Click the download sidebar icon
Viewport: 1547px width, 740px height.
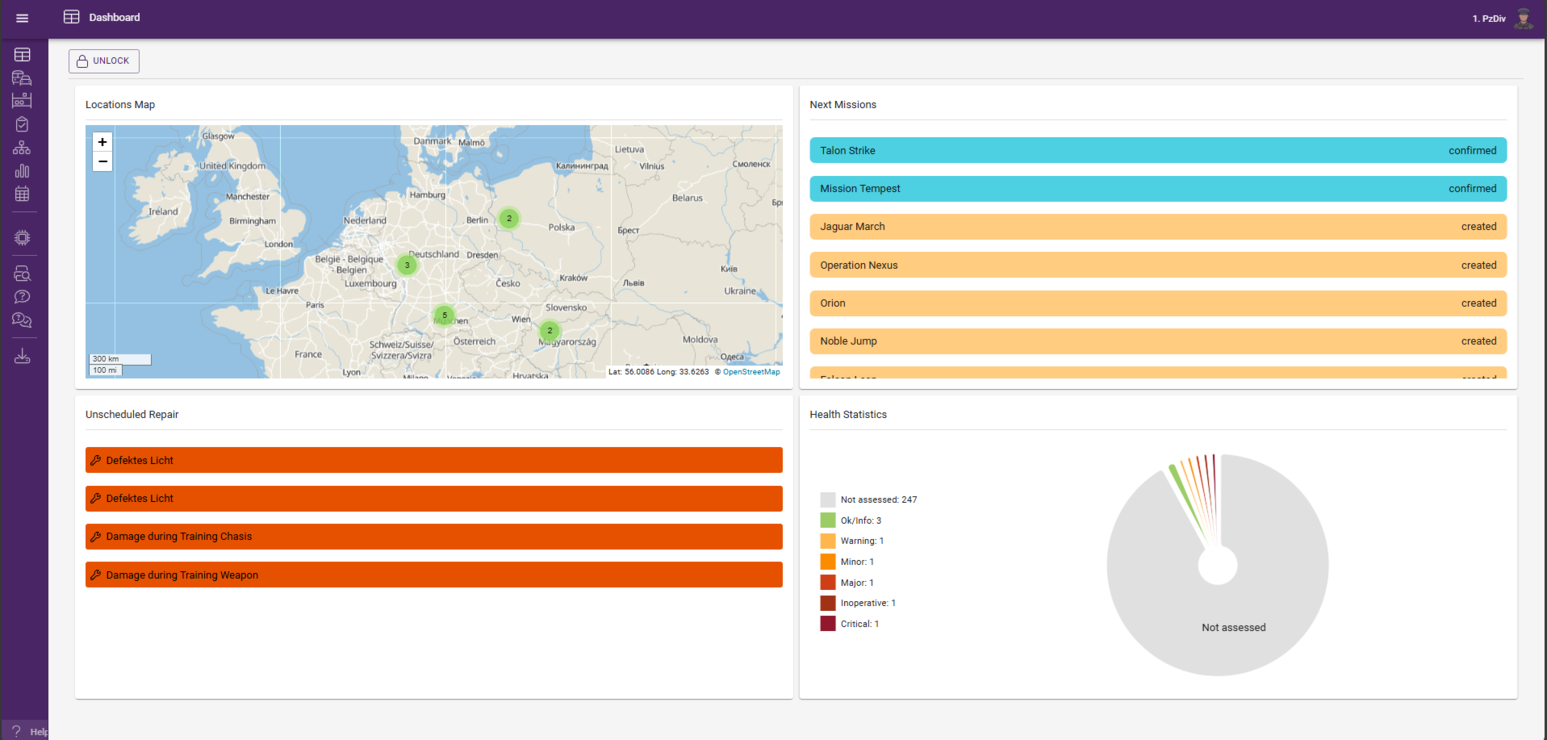22,356
